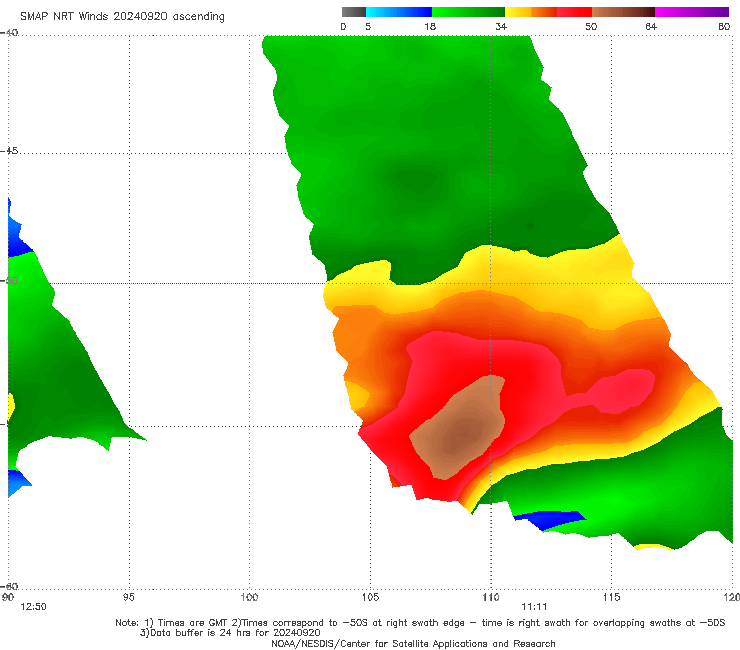Screen dimensions: 740x650
Task: Click the title 'SMAP NRT Winds 20240920 ascending'
Action: coord(122,16)
